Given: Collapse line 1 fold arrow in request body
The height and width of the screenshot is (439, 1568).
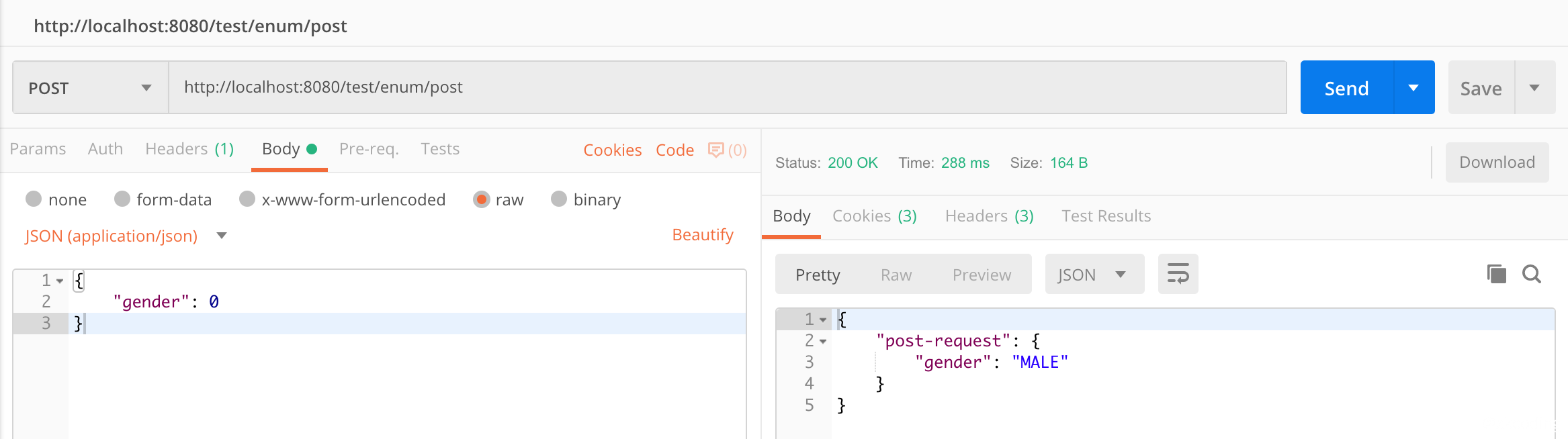Looking at the screenshot, I should [60, 281].
